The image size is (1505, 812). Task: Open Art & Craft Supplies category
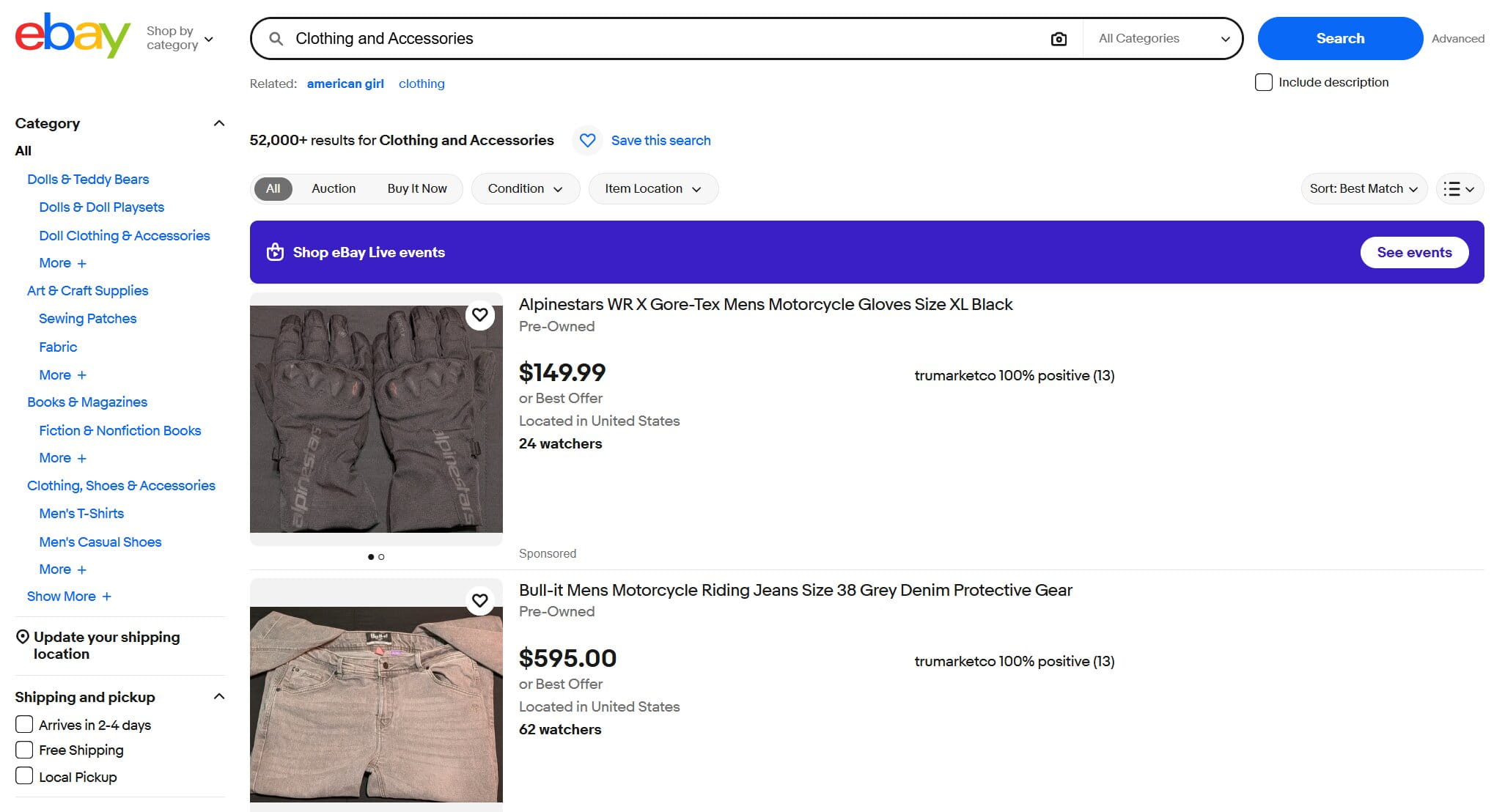click(87, 291)
